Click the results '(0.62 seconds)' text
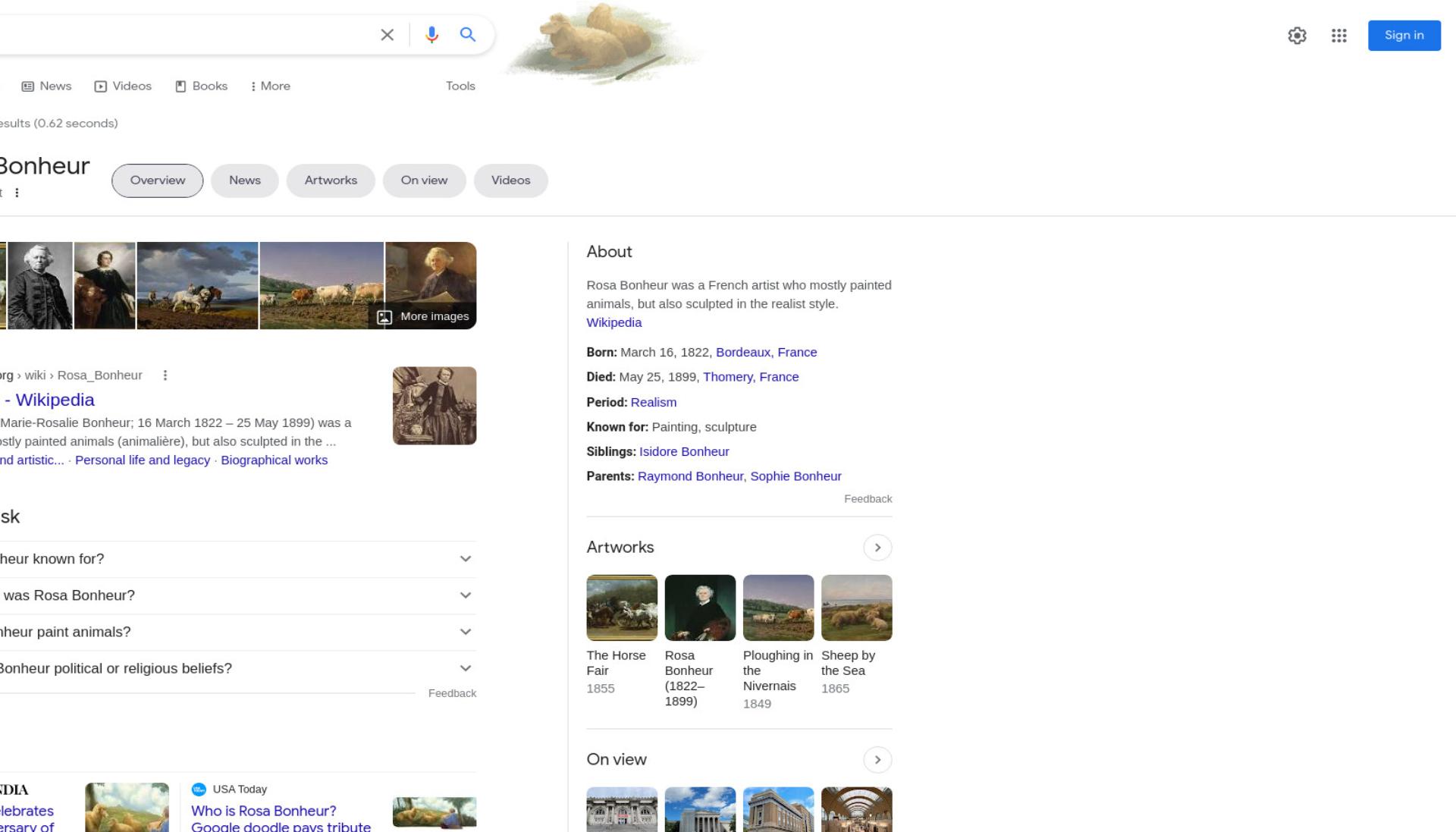Image resolution: width=1456 pixels, height=832 pixels. pos(76,124)
